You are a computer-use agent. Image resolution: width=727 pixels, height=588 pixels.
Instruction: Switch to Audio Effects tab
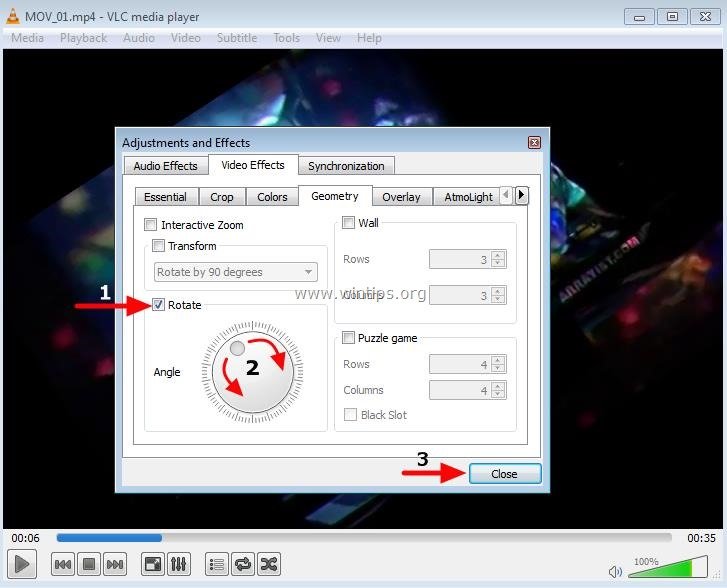point(166,166)
